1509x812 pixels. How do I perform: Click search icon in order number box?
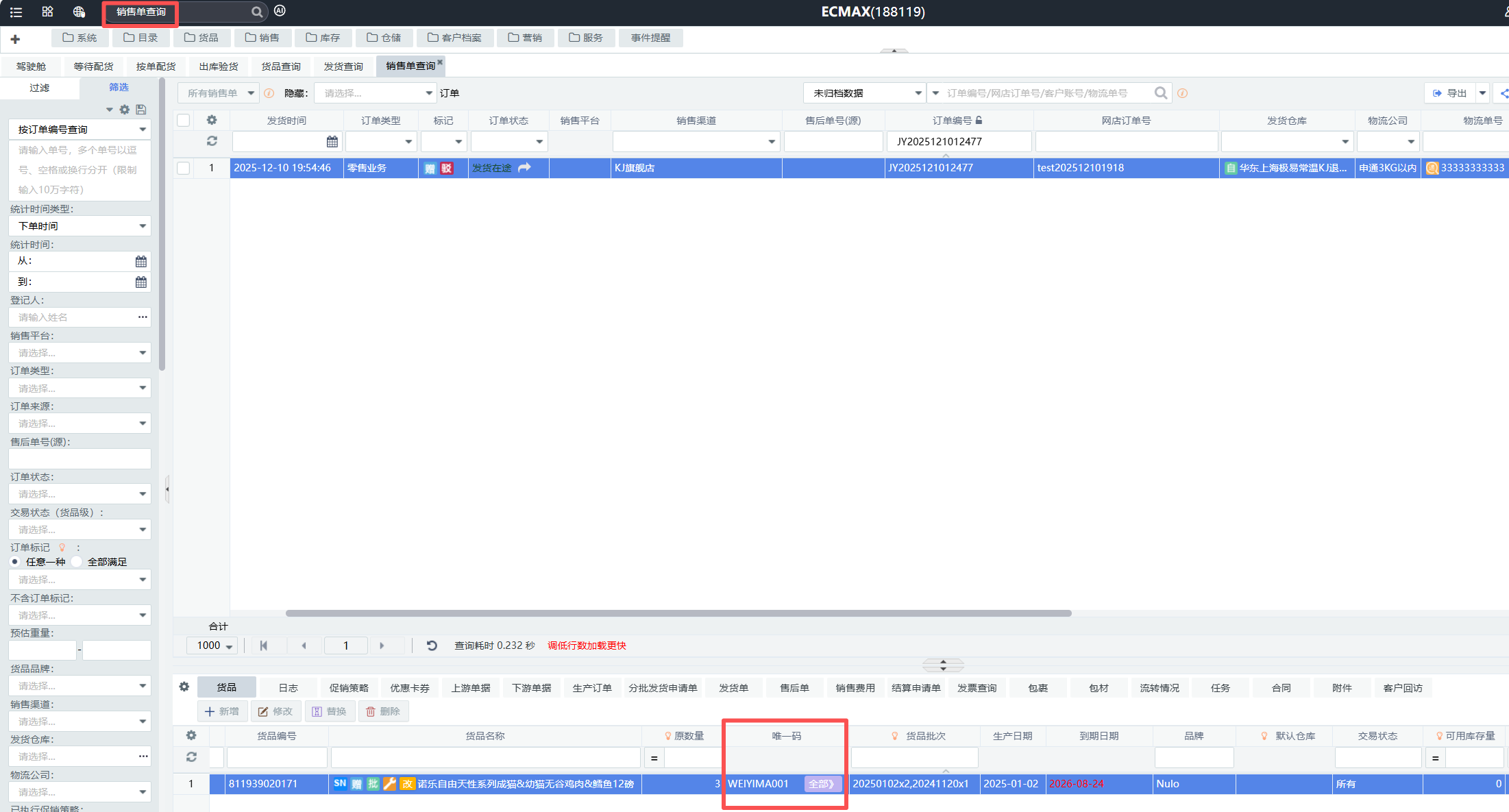click(1160, 93)
